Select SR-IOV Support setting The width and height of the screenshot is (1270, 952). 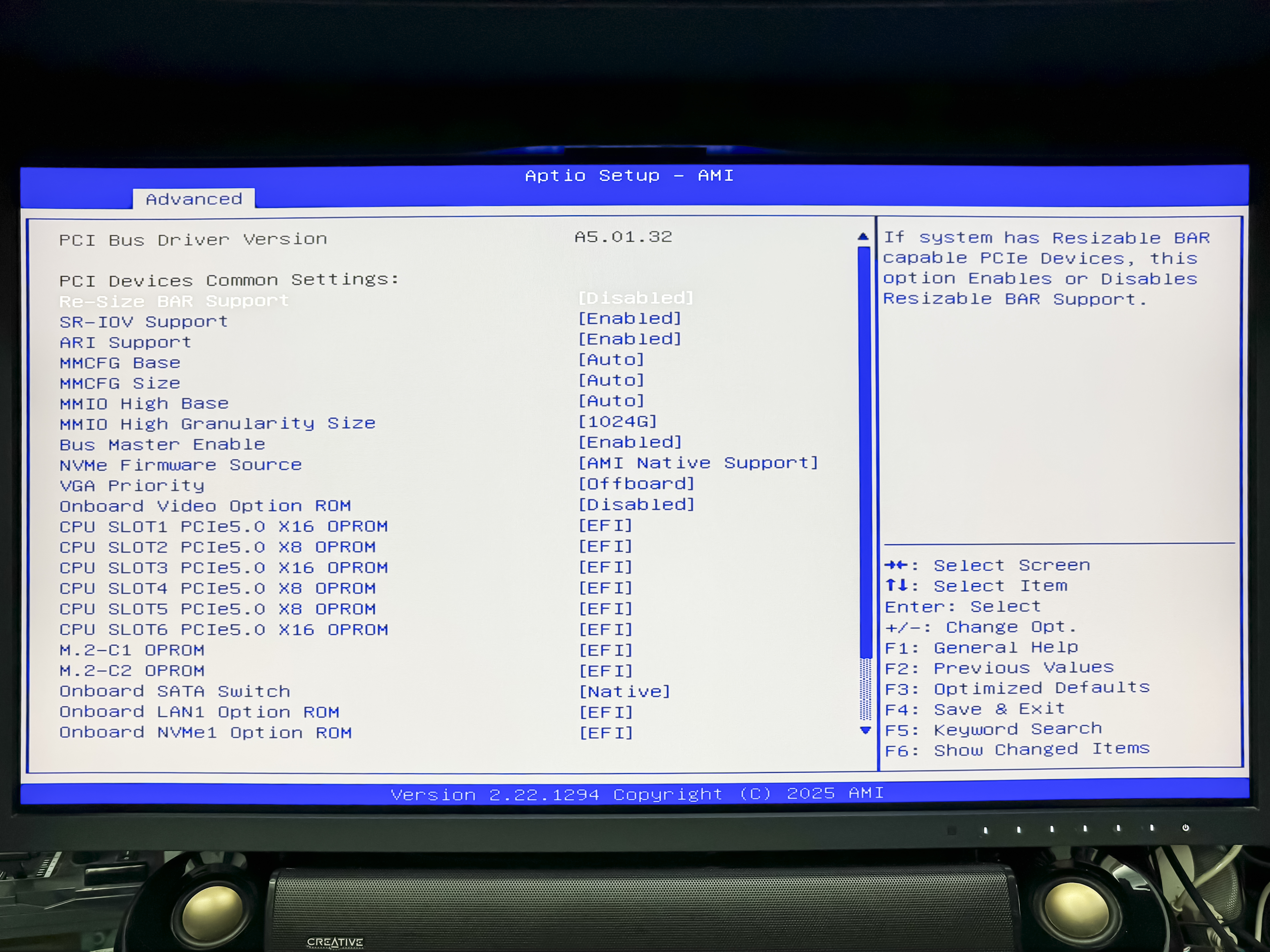click(x=144, y=322)
